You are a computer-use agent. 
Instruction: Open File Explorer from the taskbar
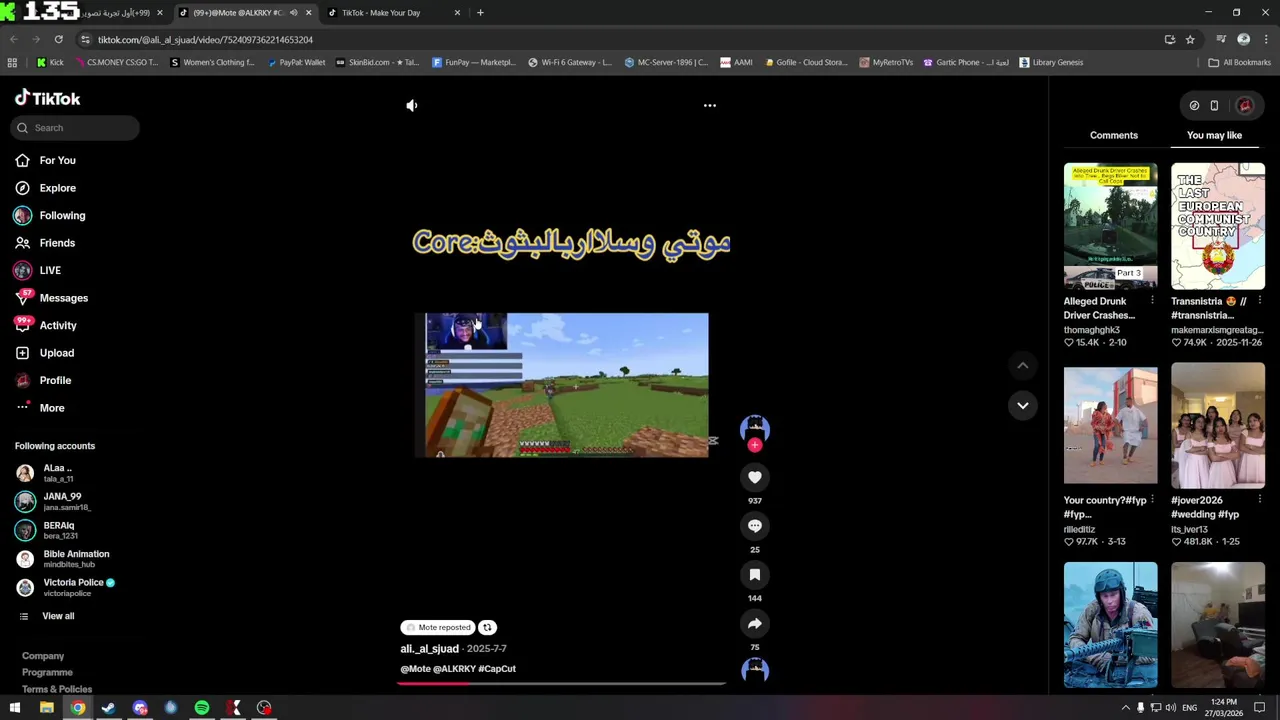(46, 708)
